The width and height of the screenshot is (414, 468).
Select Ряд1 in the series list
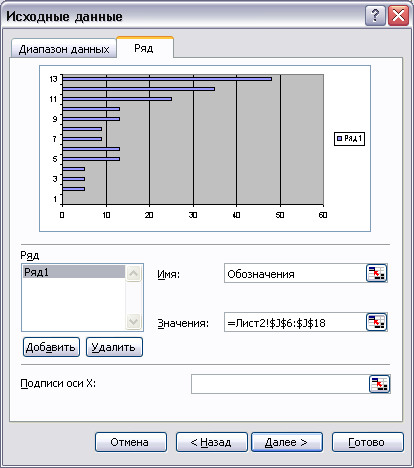click(x=73, y=272)
